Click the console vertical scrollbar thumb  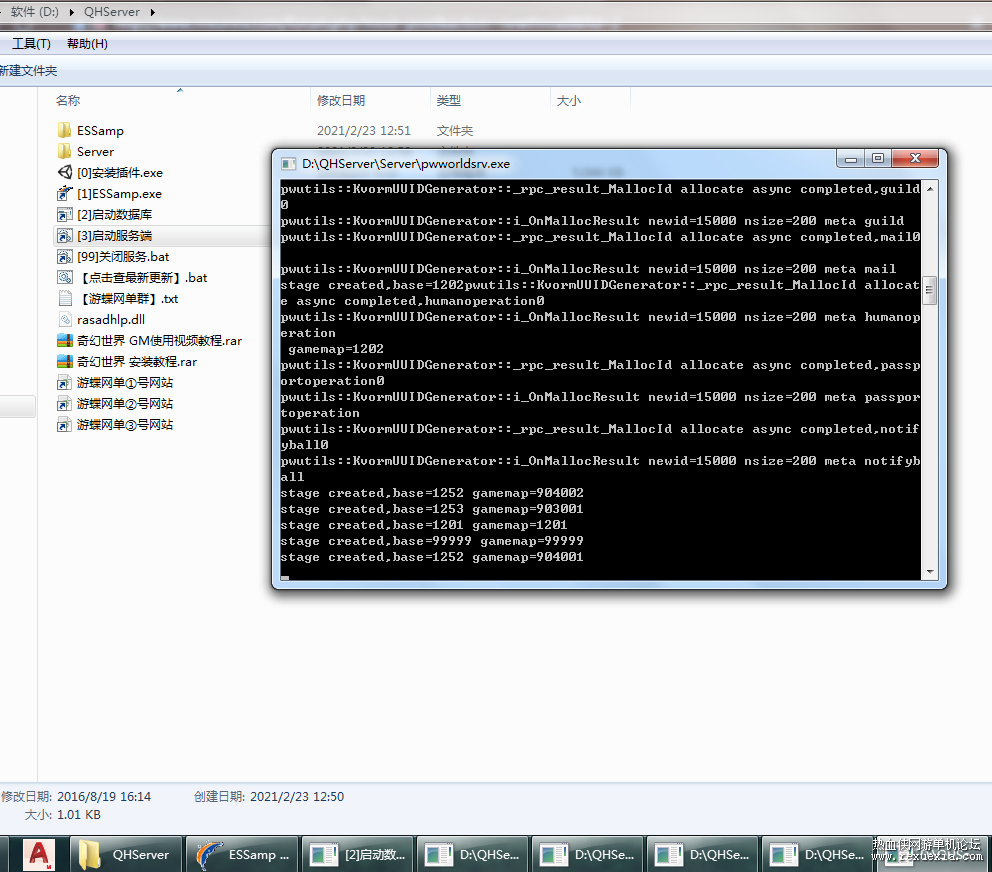[x=930, y=290]
